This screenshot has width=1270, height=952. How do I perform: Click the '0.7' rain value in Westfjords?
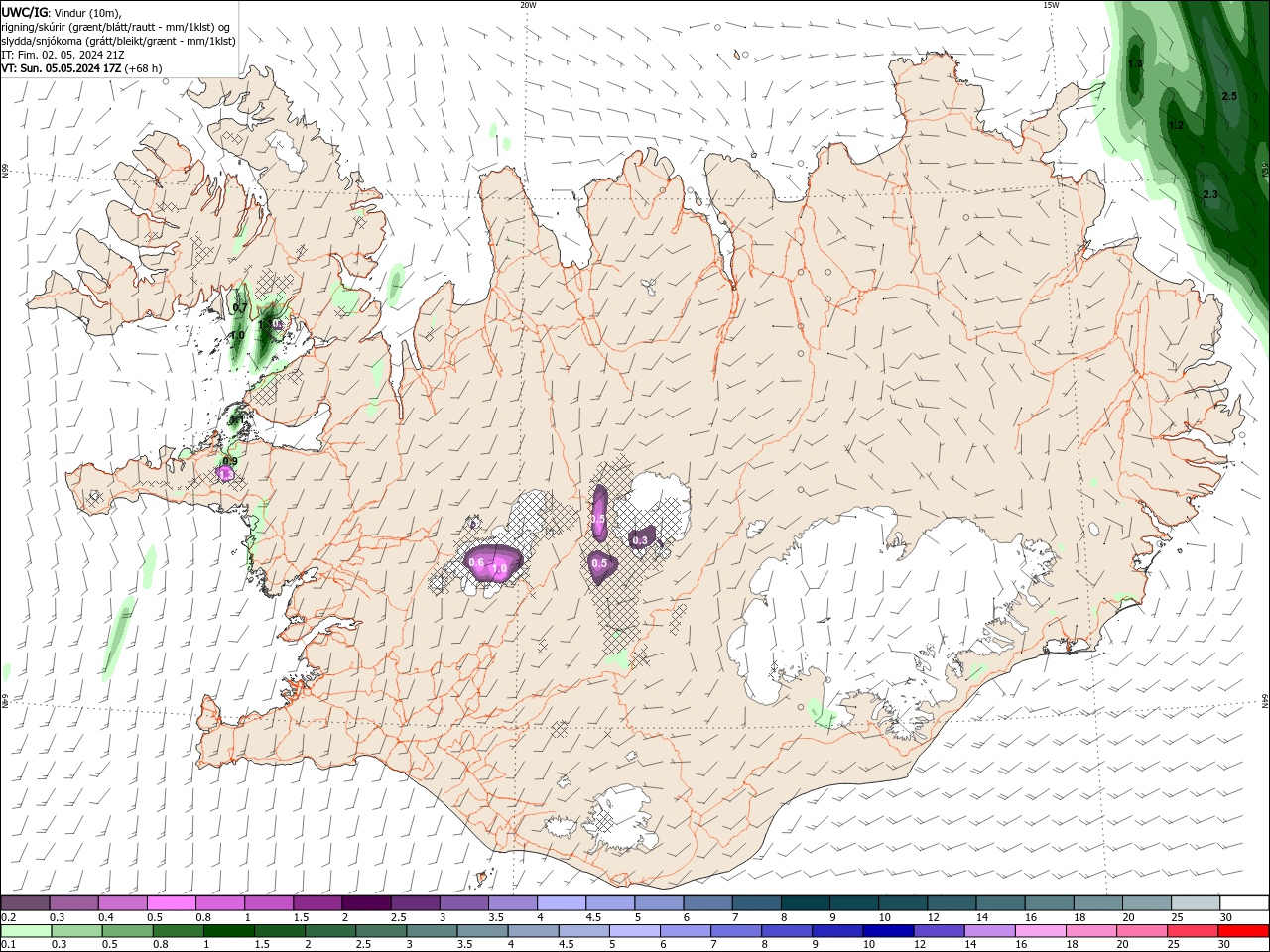[239, 308]
